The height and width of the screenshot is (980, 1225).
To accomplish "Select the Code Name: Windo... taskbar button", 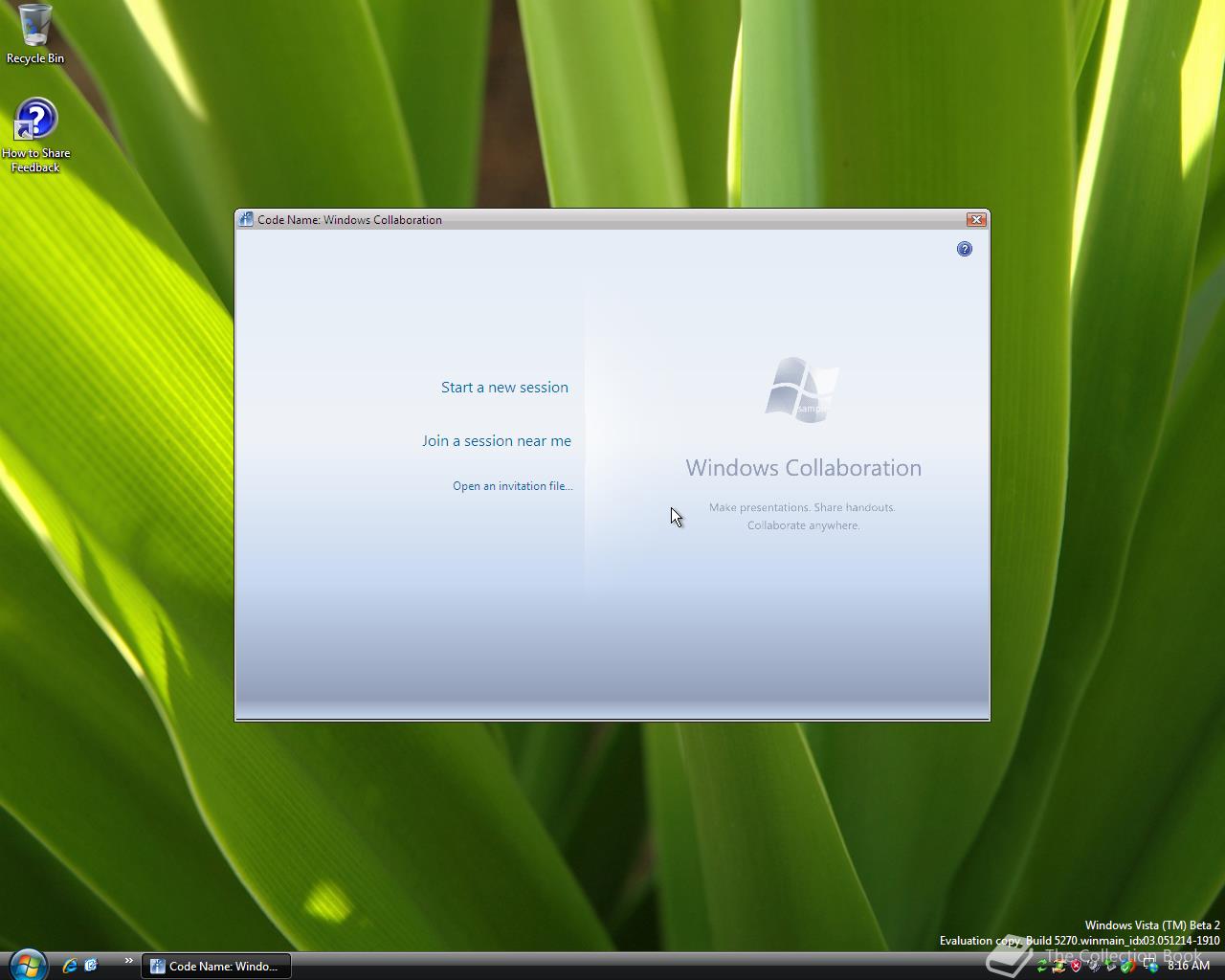I will (216, 967).
